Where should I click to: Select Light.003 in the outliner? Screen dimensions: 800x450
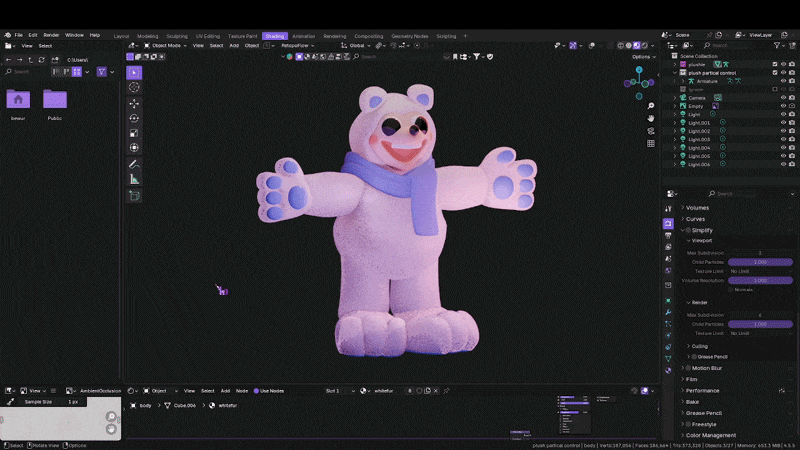(699, 139)
